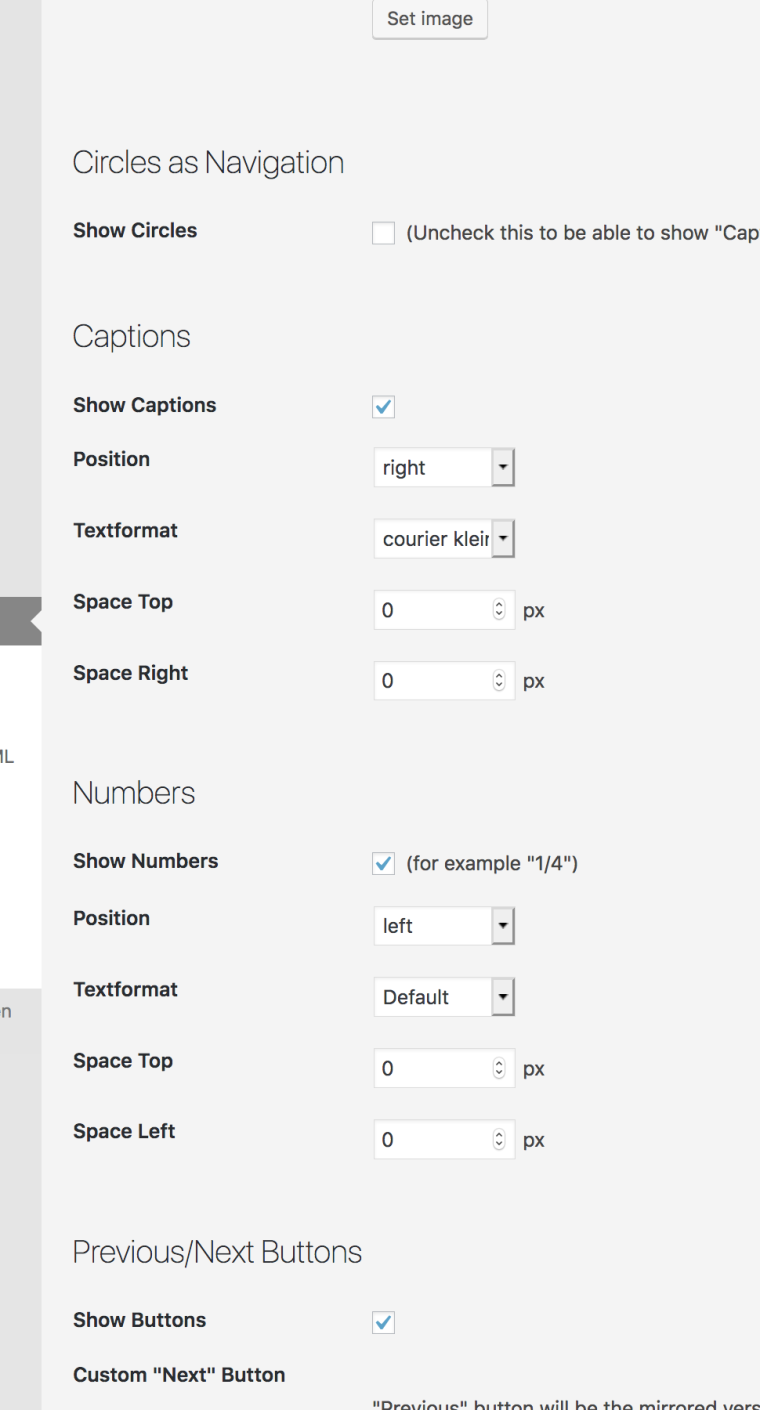This screenshot has height=1410, width=760.
Task: Disable the Show Numbers checkbox
Action: (383, 864)
